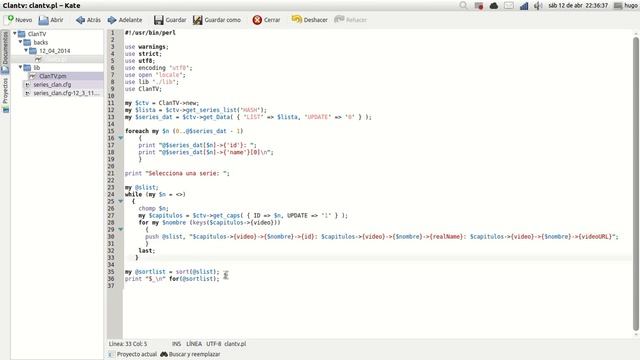
Task: Fold the for block at line 29
Action: 120,229
